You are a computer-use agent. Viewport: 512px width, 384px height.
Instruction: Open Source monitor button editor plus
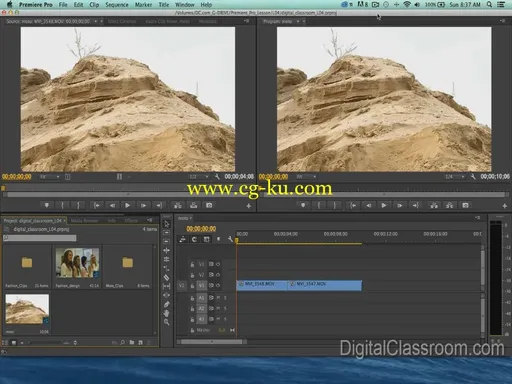tap(249, 206)
